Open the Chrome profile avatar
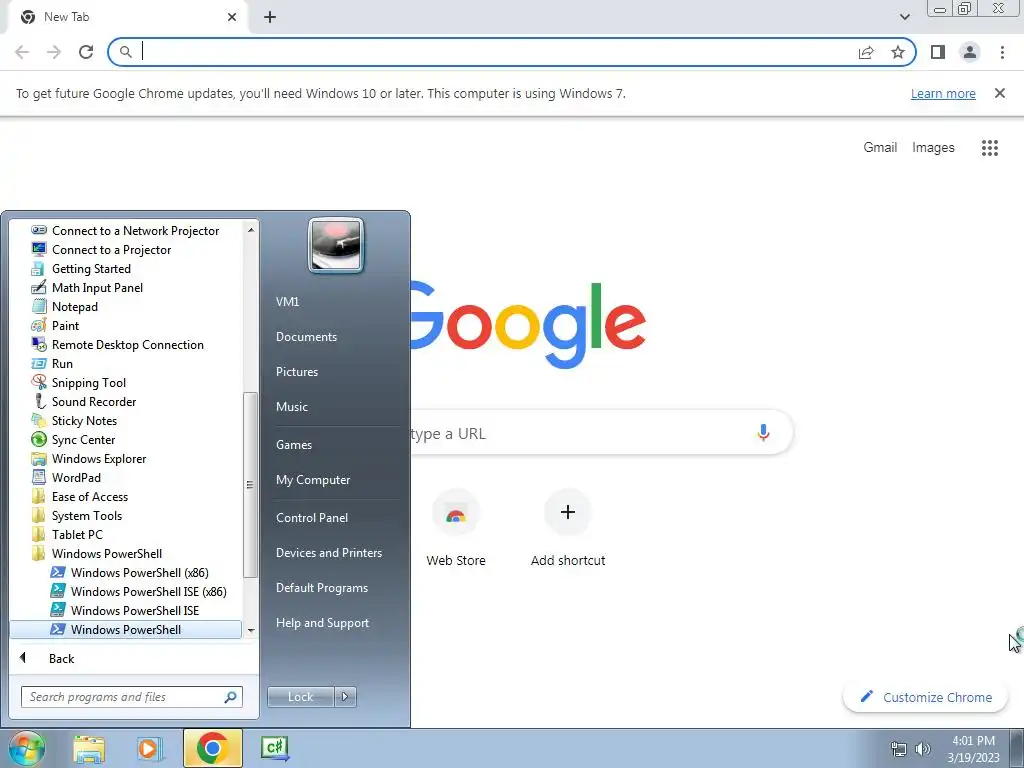This screenshot has height=768, width=1024. click(970, 52)
